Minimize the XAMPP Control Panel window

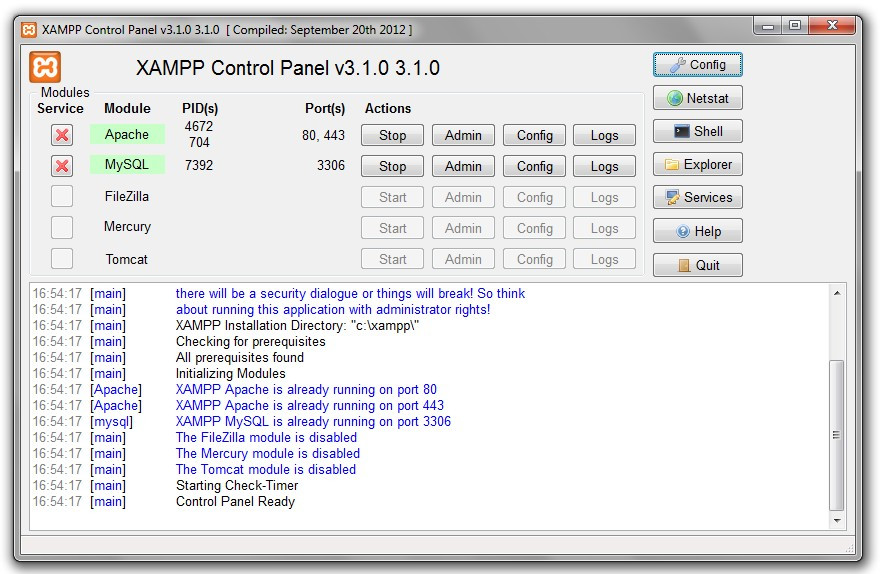click(767, 26)
